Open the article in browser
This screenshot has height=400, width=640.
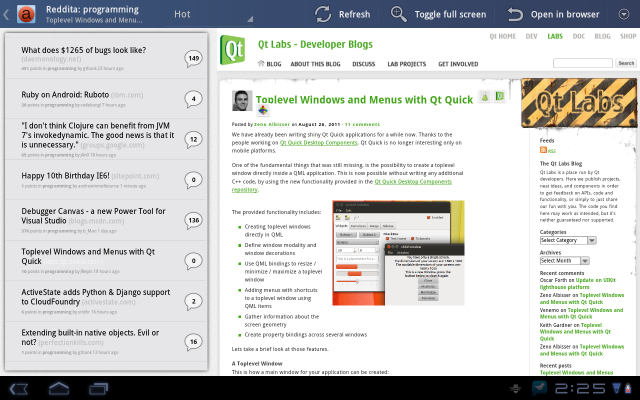point(553,14)
